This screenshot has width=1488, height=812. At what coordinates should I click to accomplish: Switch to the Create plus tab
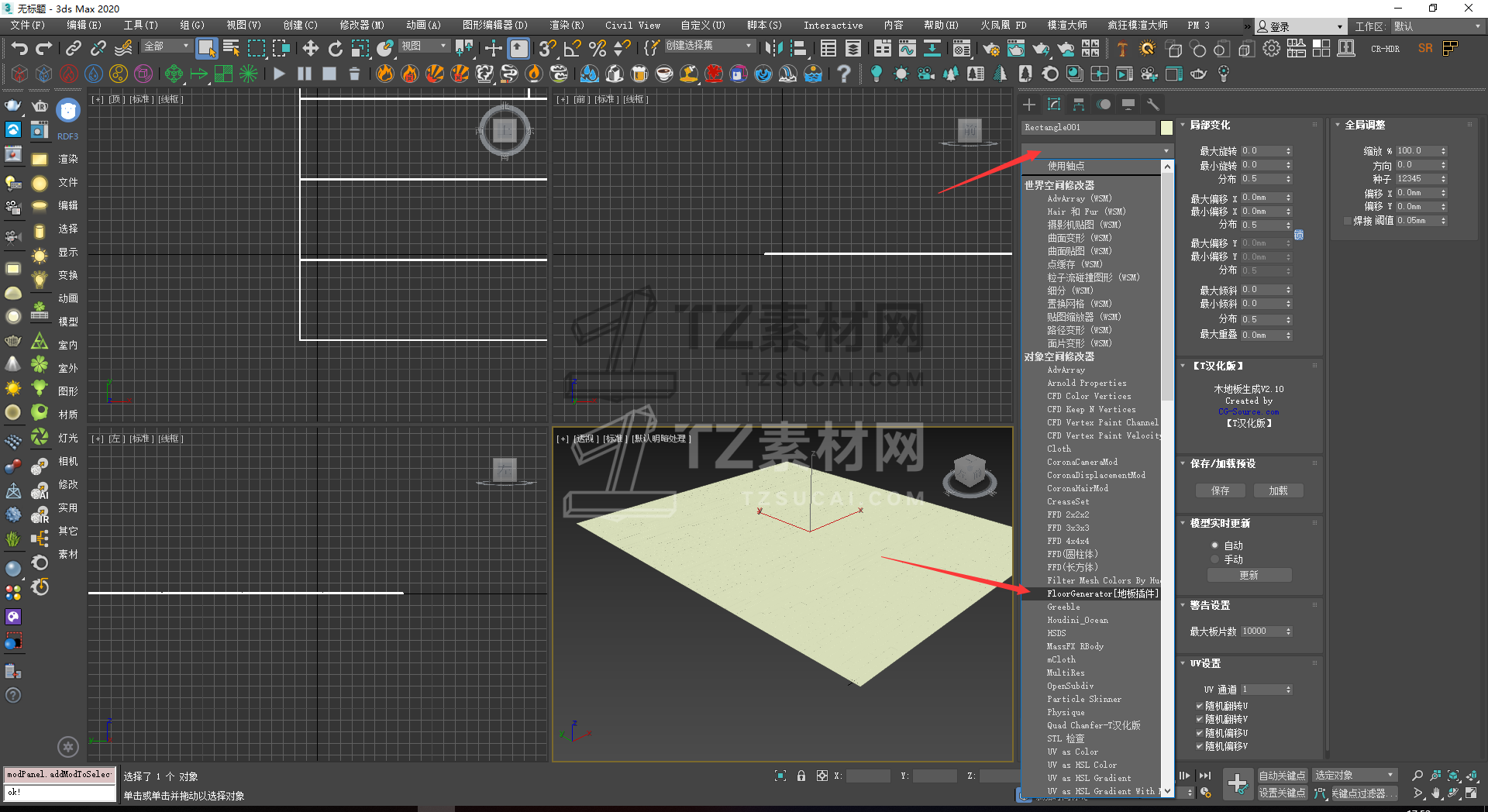(1029, 104)
